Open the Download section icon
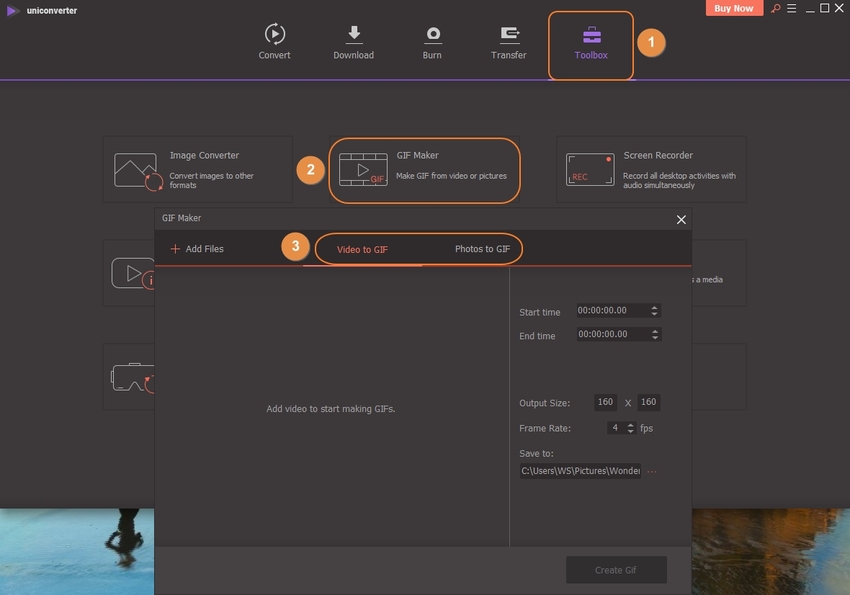This screenshot has height=595, width=850. (353, 34)
